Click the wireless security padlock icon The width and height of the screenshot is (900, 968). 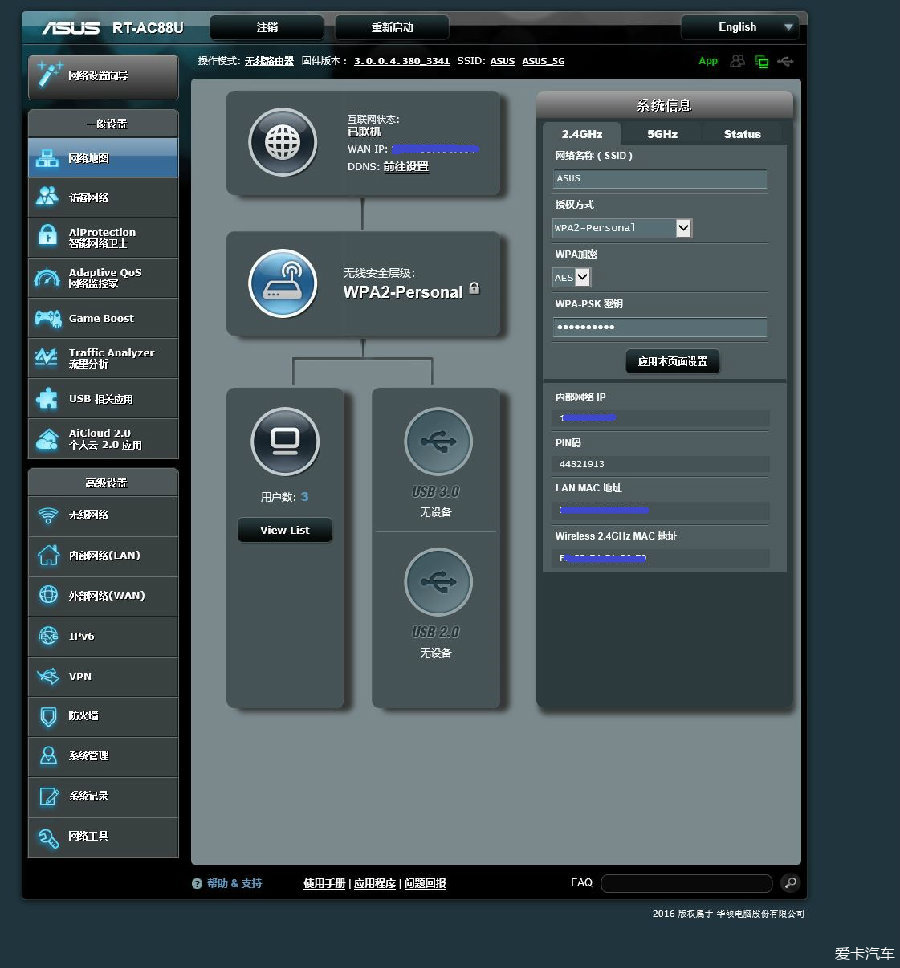pyautogui.click(x=474, y=288)
